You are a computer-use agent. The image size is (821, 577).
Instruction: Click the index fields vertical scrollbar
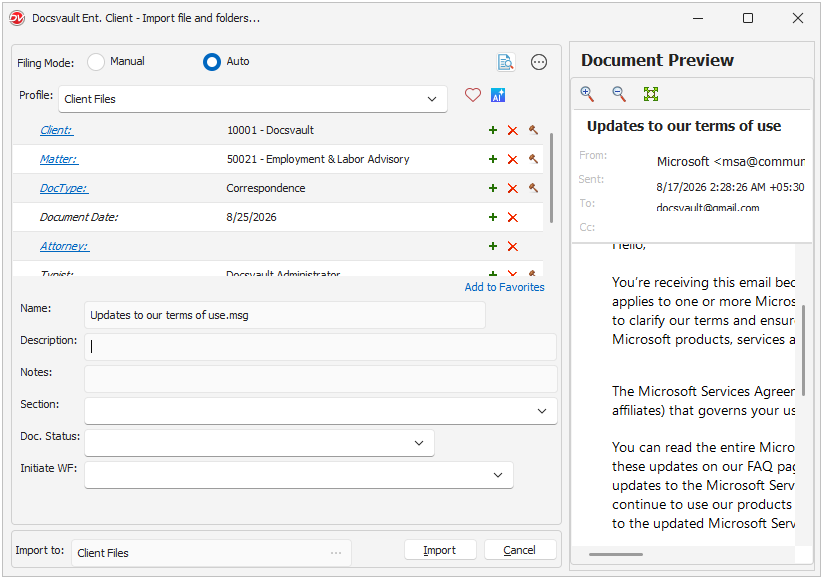pos(551,178)
